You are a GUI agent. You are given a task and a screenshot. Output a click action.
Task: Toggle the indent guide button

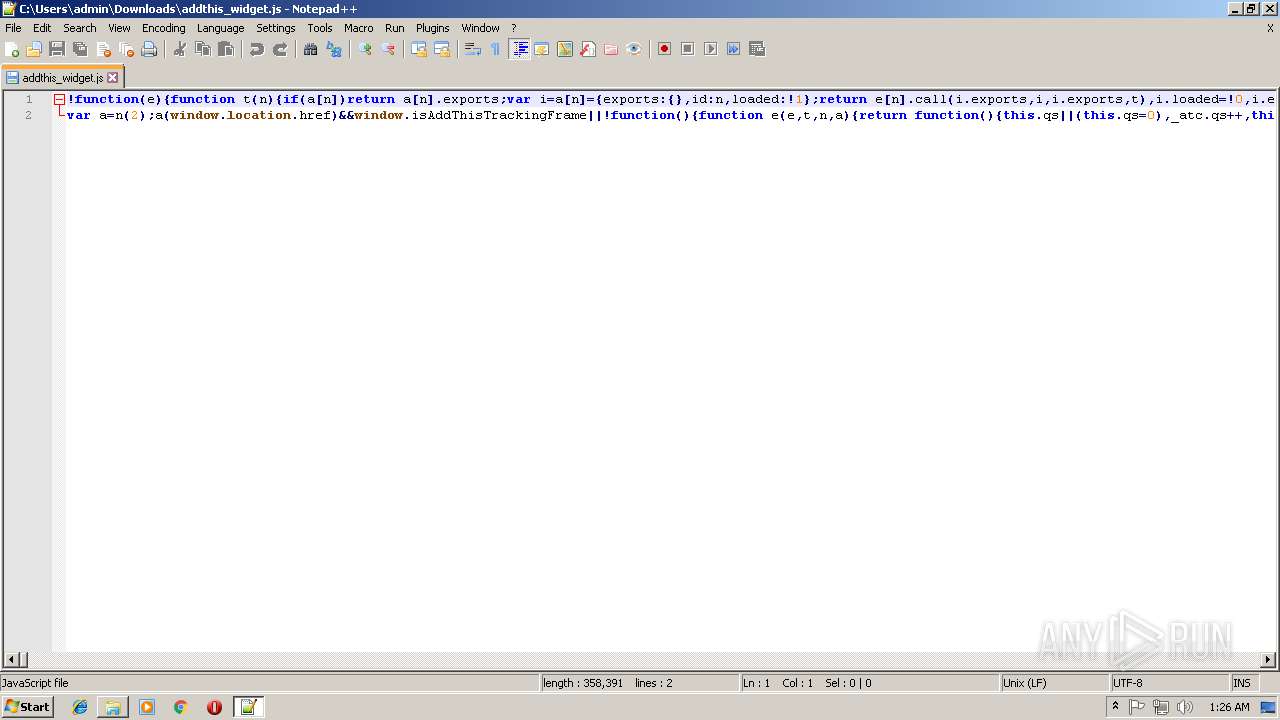(519, 49)
